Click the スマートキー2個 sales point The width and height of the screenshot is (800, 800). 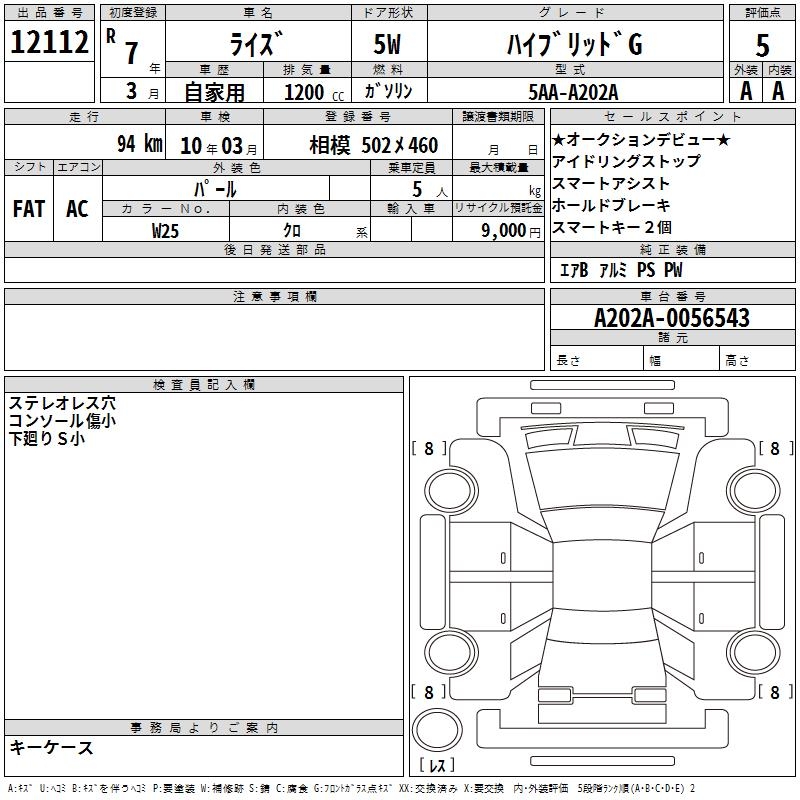coord(612,227)
